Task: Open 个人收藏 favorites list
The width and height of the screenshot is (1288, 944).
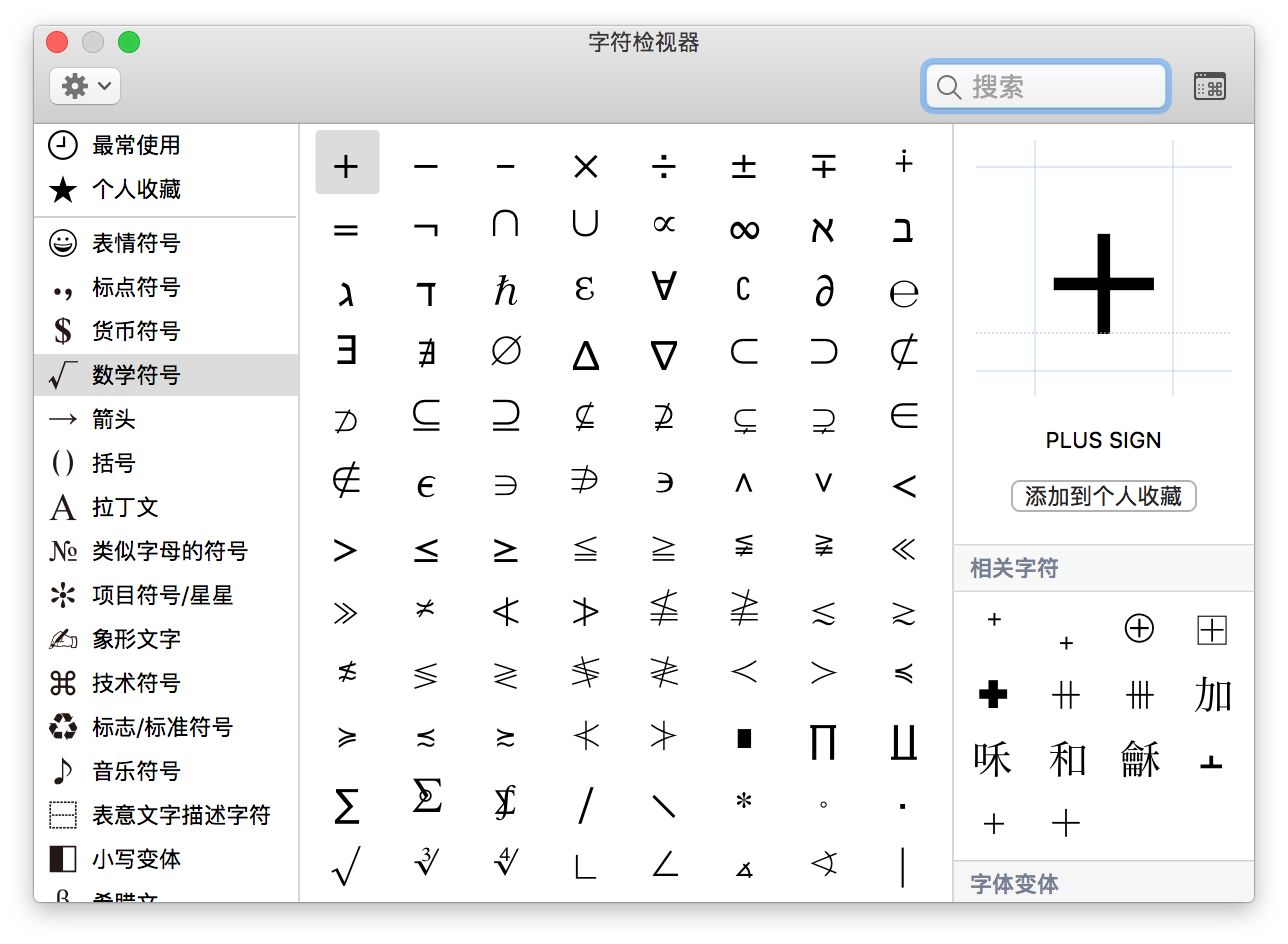Action: point(136,189)
